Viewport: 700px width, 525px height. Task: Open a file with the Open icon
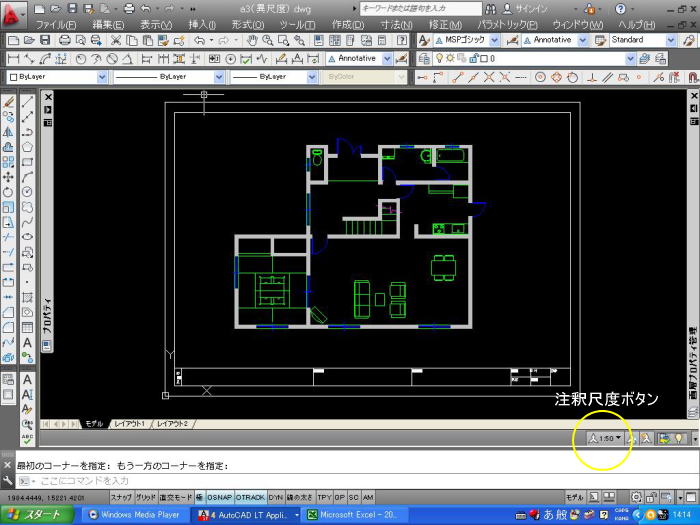(x=29, y=41)
